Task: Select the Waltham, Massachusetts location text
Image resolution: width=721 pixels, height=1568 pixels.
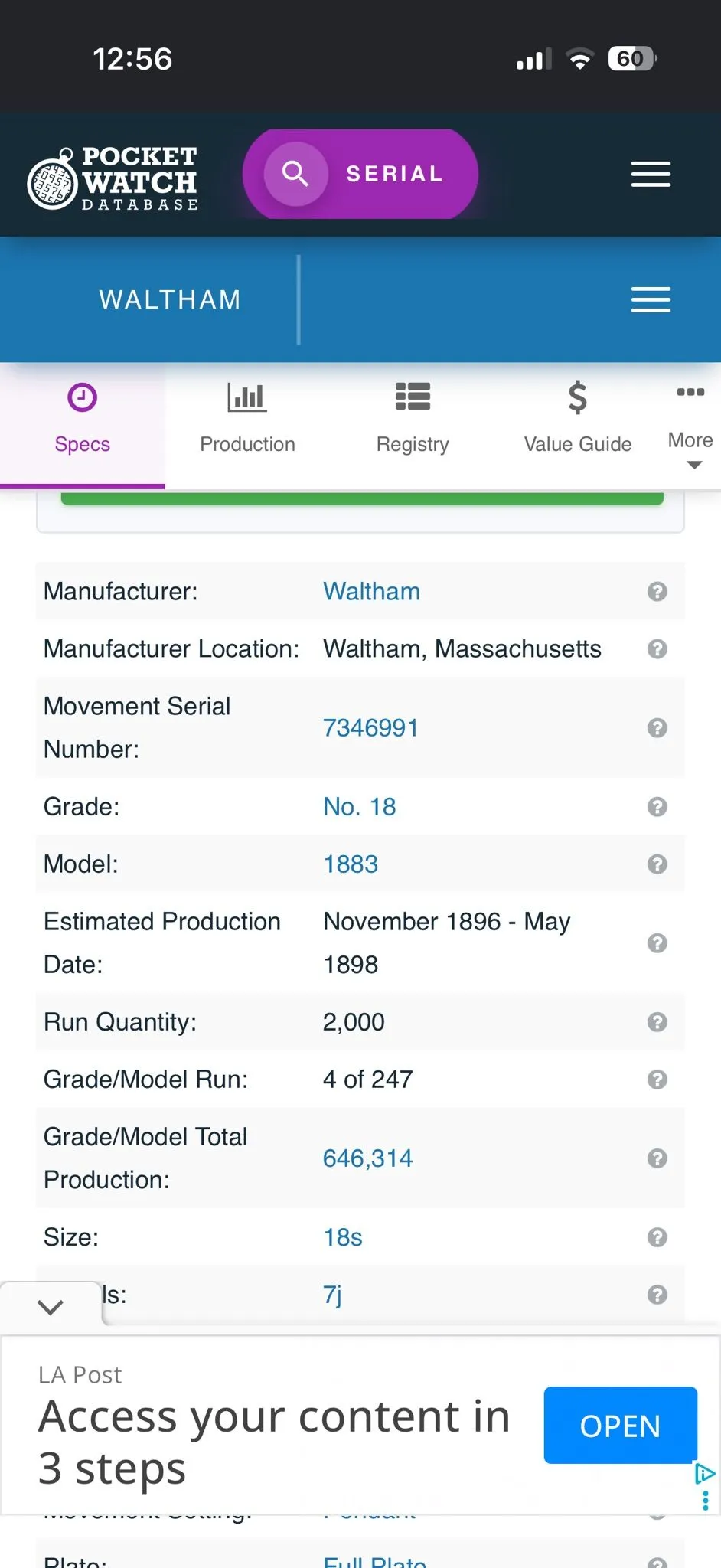Action: click(x=462, y=648)
